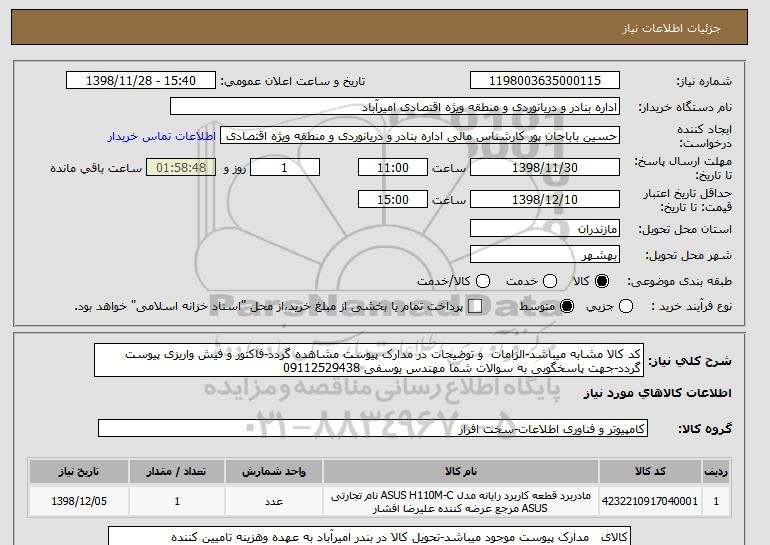
Task: Click the ساعت باقی مانده label
Action: 96,168
